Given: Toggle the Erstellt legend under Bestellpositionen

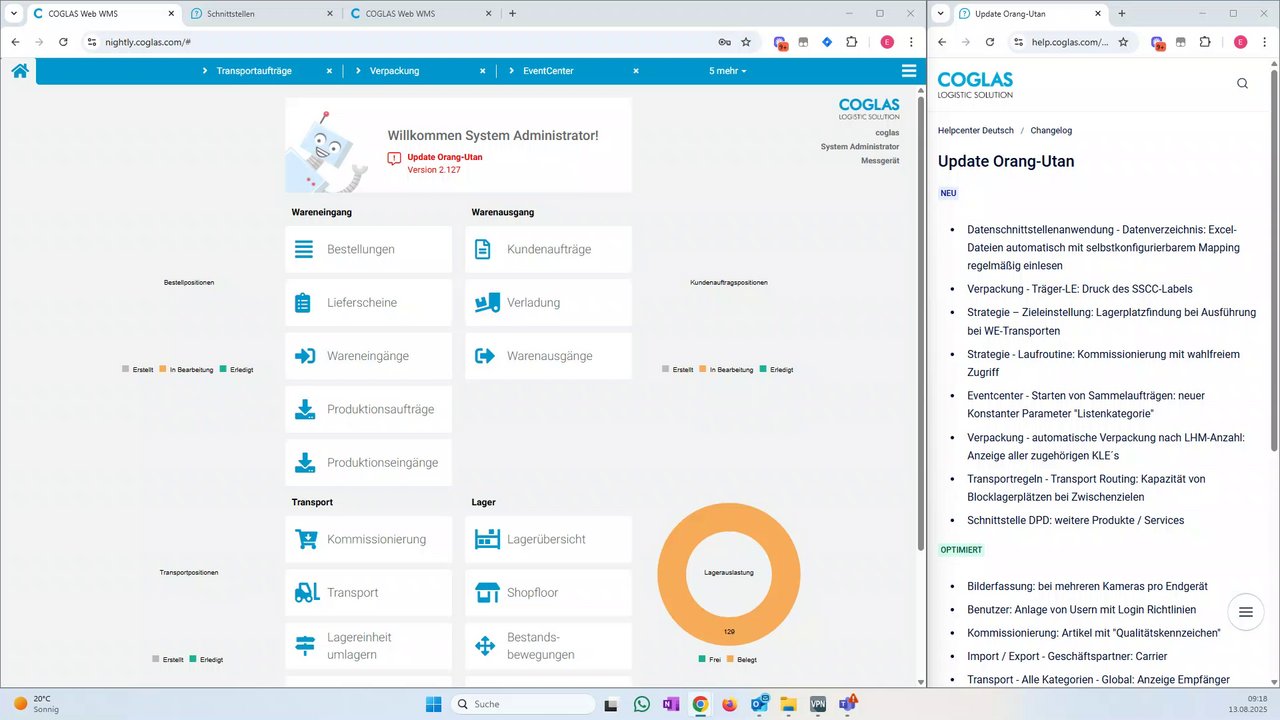Looking at the screenshot, I should 138,369.
